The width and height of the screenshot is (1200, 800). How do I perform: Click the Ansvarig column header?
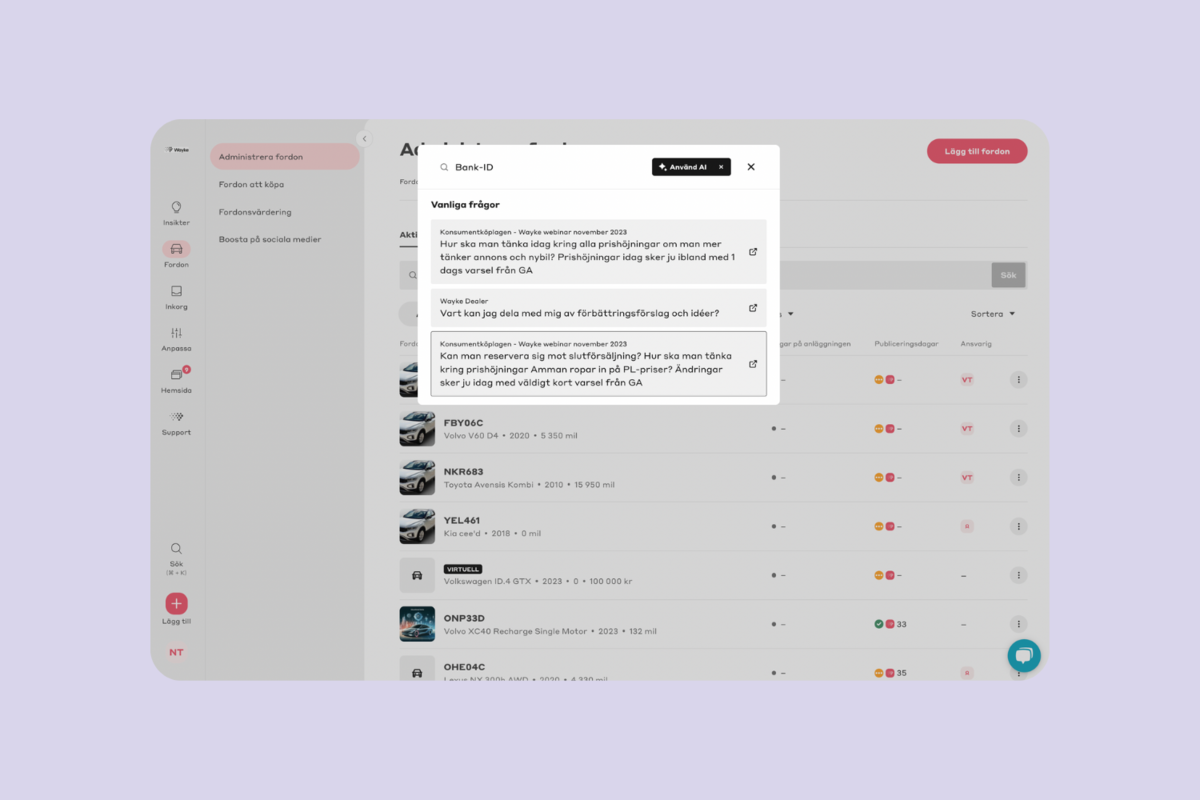tap(976, 344)
